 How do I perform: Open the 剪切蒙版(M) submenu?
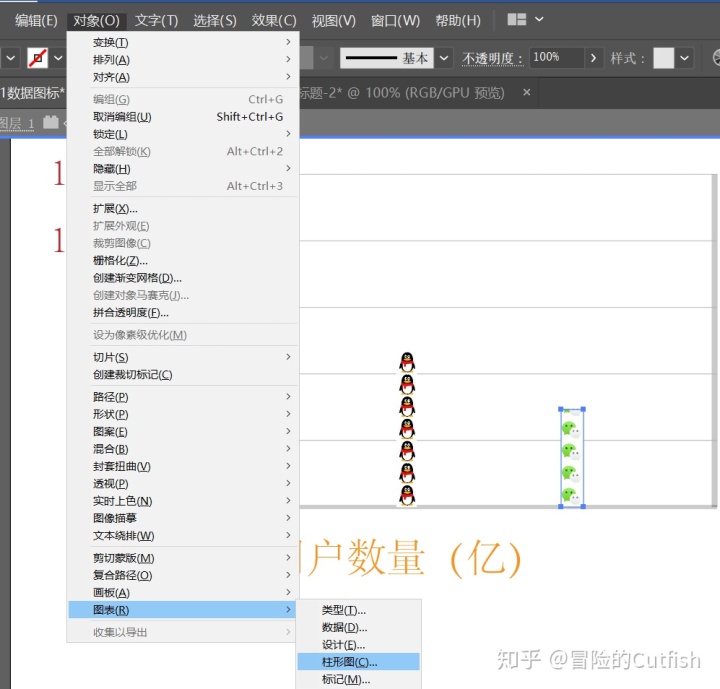[x=183, y=558]
